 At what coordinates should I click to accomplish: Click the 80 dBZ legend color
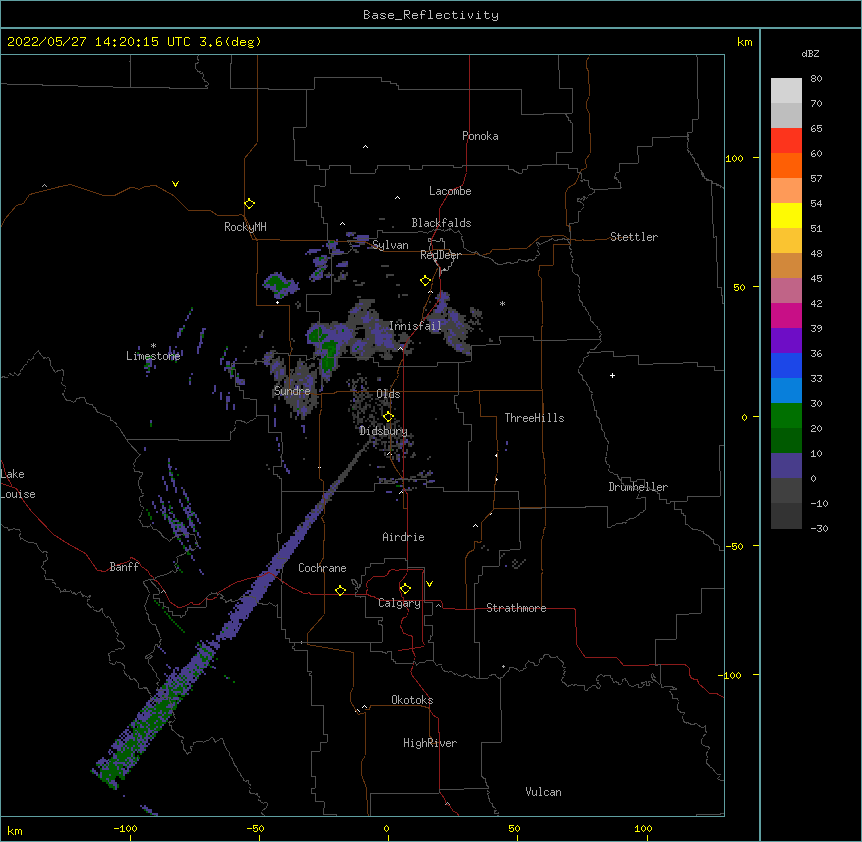click(786, 90)
